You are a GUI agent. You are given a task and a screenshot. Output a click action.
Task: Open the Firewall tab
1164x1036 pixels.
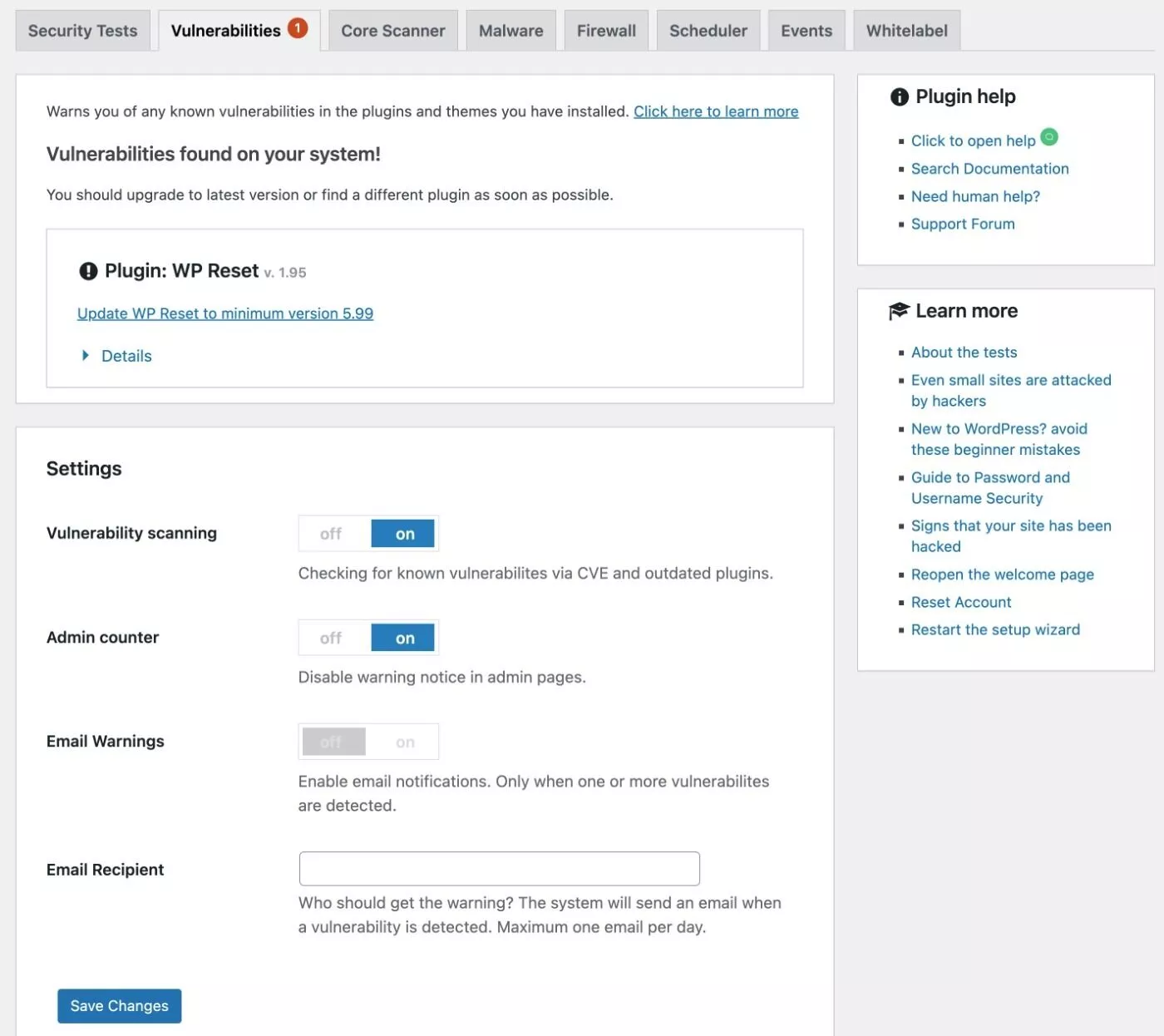pos(606,31)
